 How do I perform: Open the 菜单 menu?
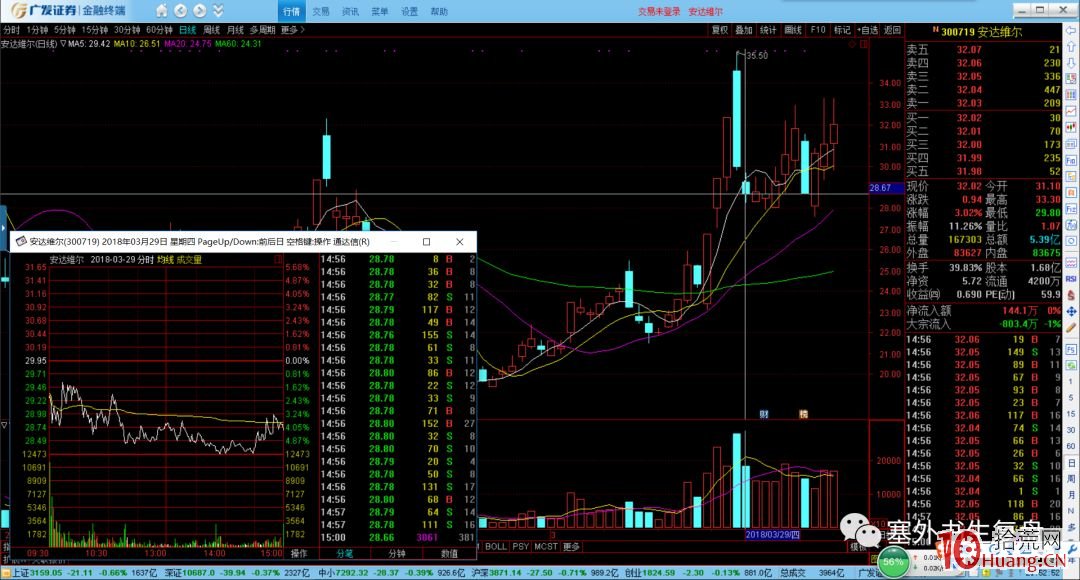click(x=380, y=12)
